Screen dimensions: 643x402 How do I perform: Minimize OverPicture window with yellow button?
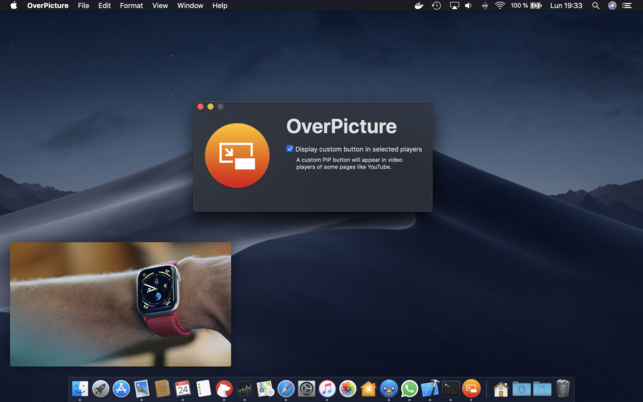click(x=210, y=107)
